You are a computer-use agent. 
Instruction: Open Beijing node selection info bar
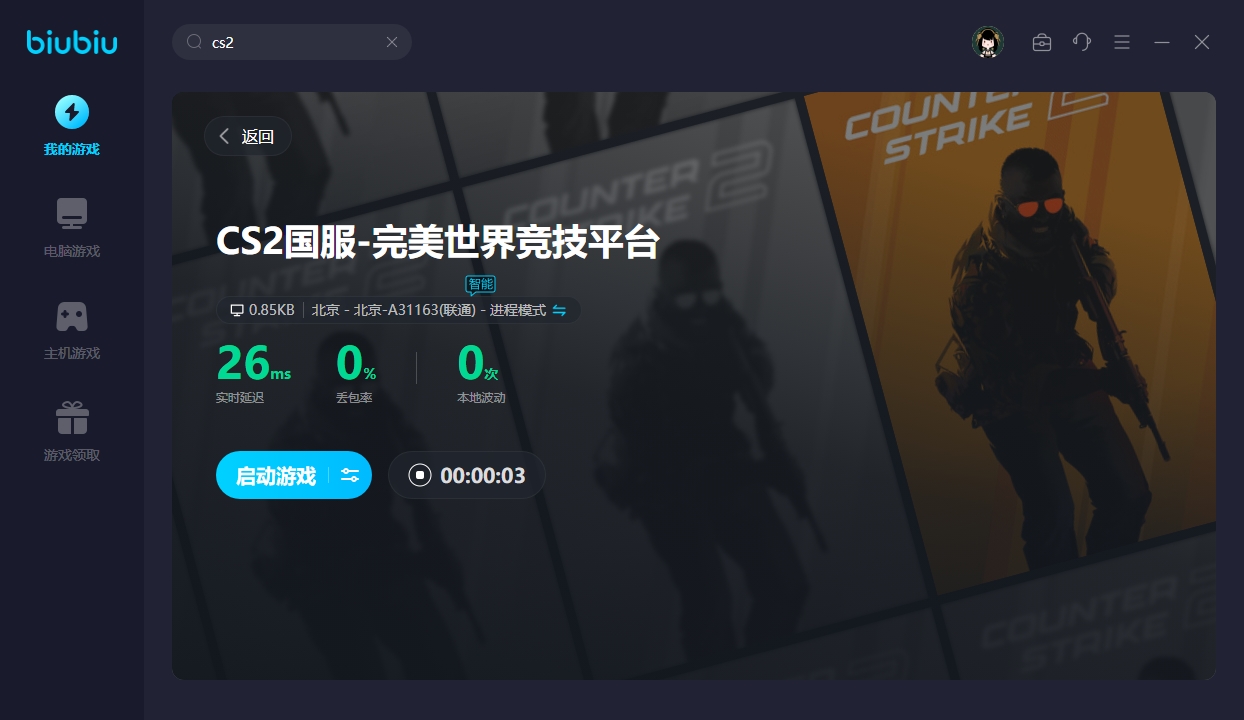tap(399, 310)
